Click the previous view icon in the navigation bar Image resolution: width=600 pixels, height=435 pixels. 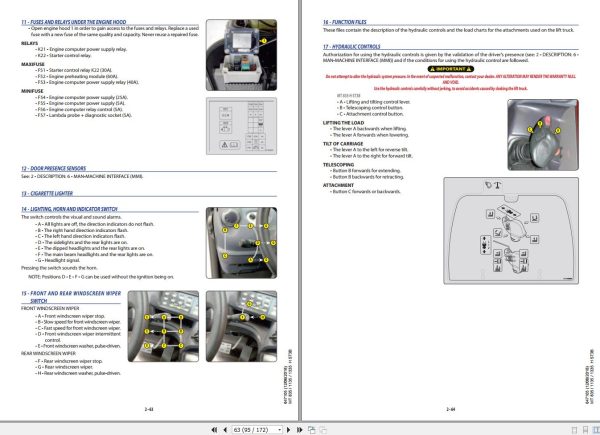point(312,430)
